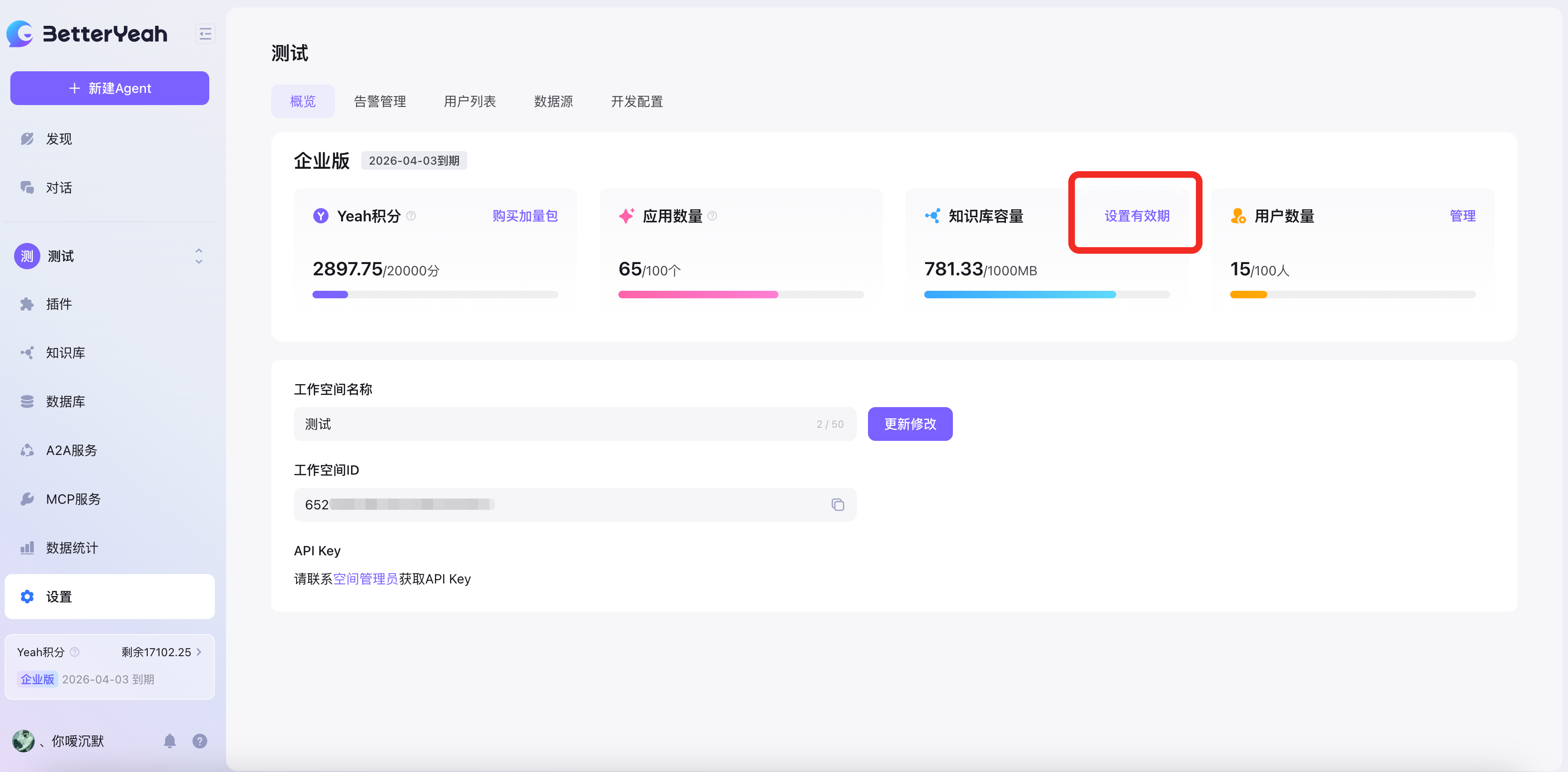
Task: Go to 知识库 in the sidebar
Action: click(65, 353)
